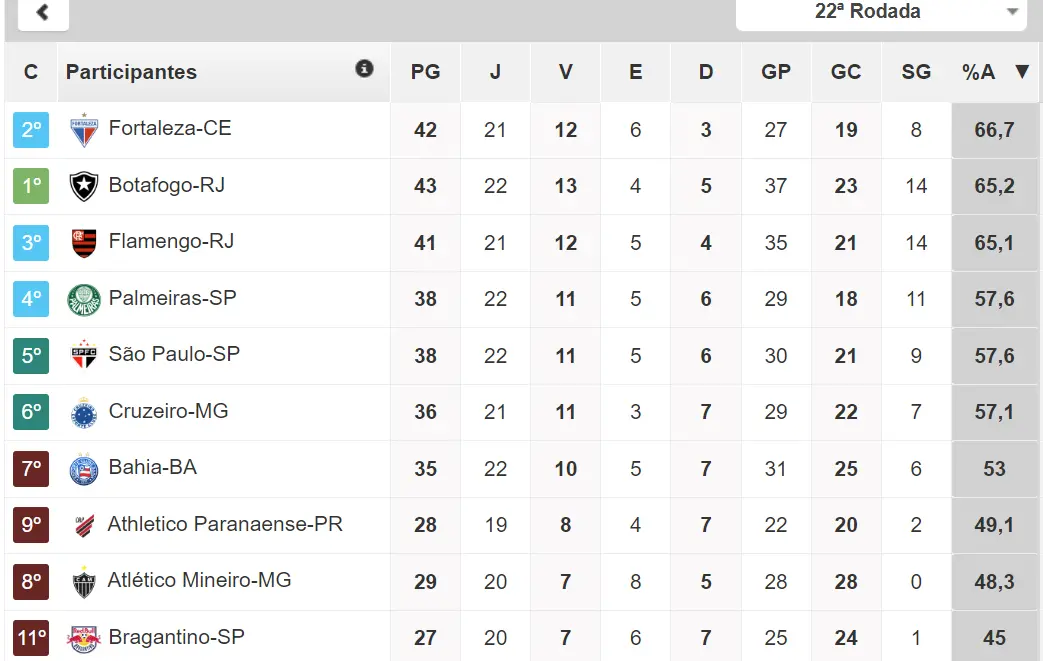
Task: Click the São Paulo-SP team crest
Action: pyautogui.click(x=84, y=355)
